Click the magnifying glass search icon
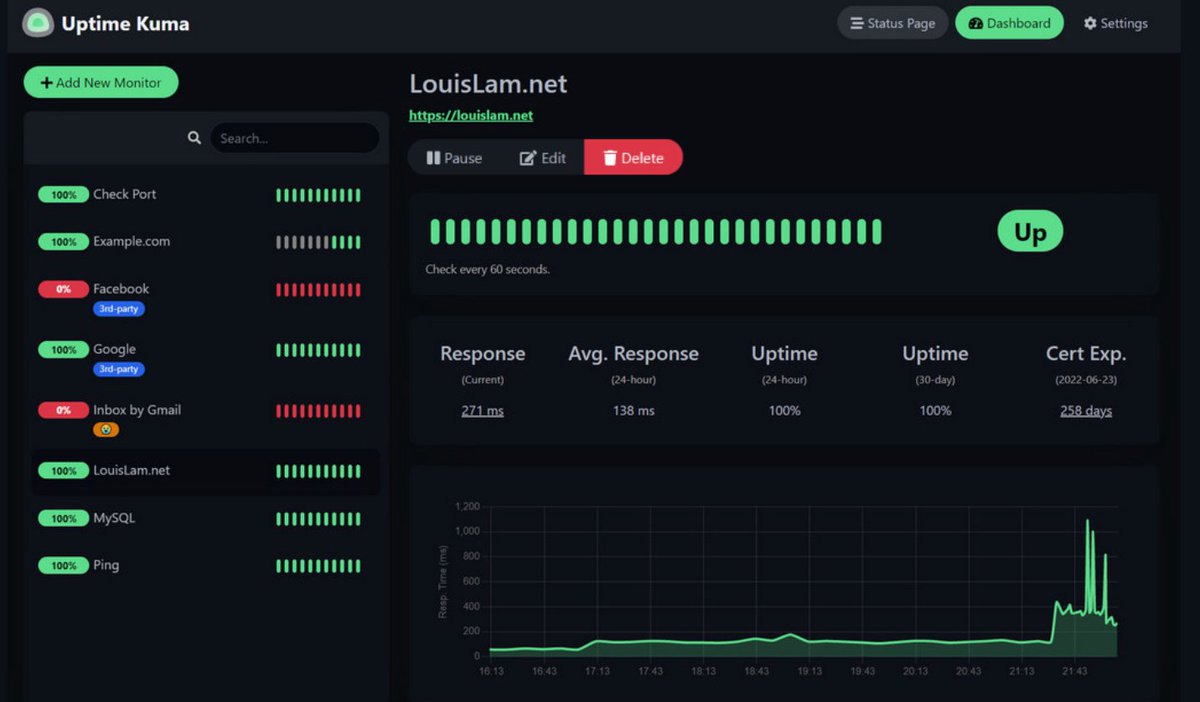The image size is (1200, 702). tap(194, 138)
